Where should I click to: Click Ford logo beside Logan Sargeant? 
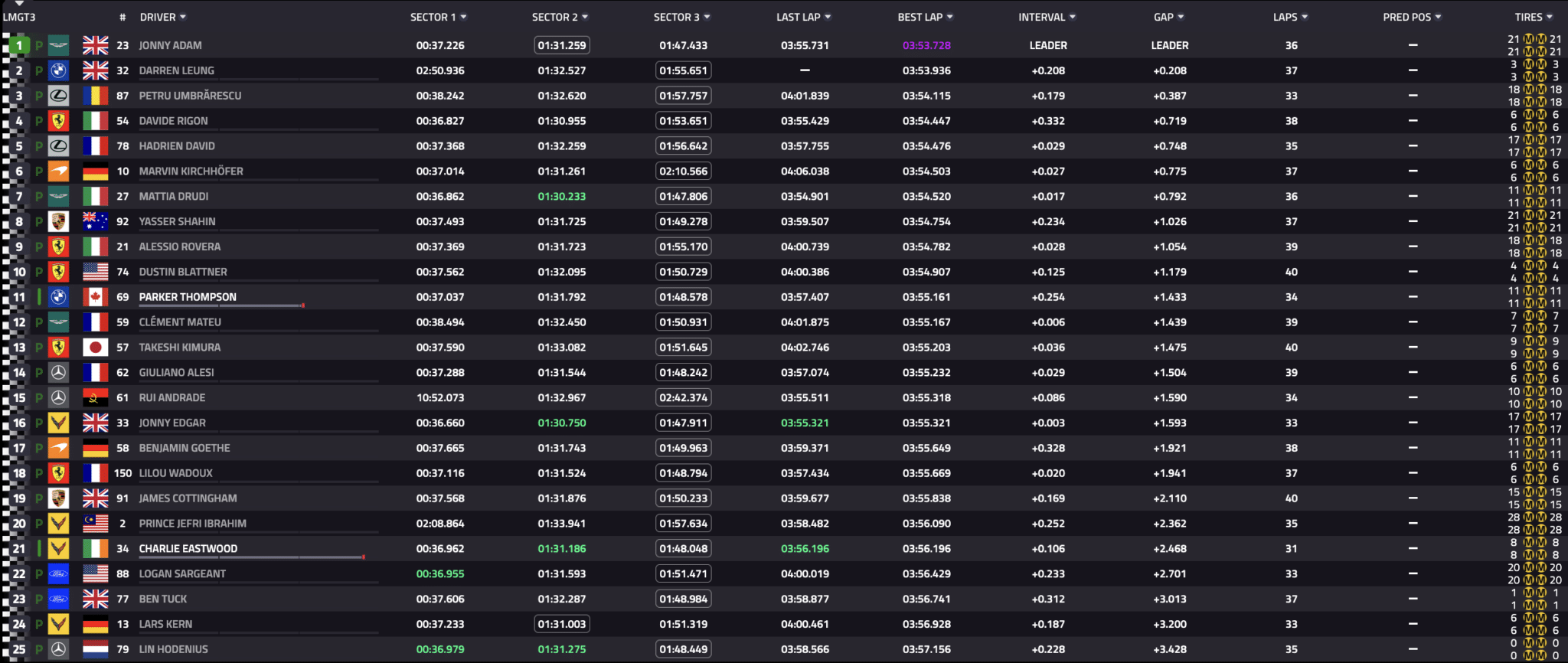click(59, 574)
